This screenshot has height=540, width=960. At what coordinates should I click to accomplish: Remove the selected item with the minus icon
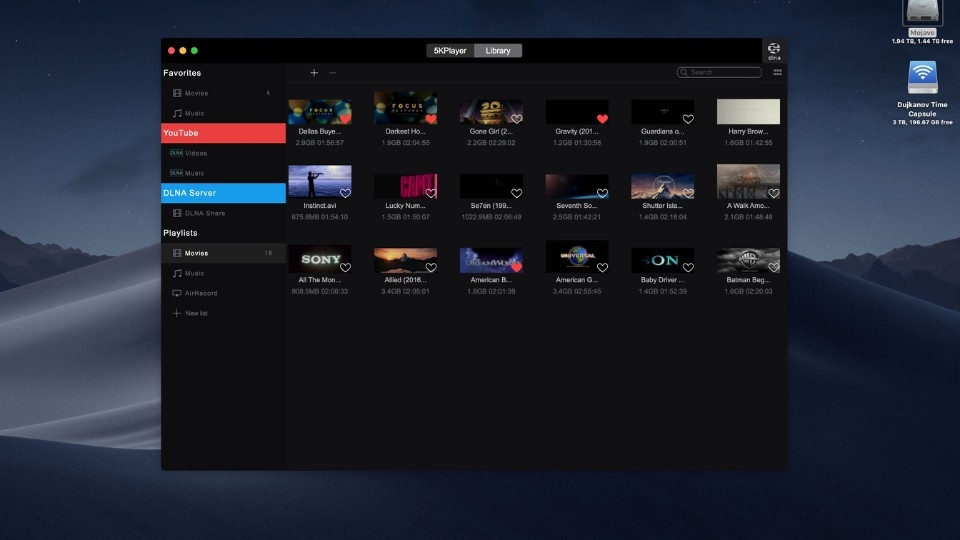[x=332, y=73]
